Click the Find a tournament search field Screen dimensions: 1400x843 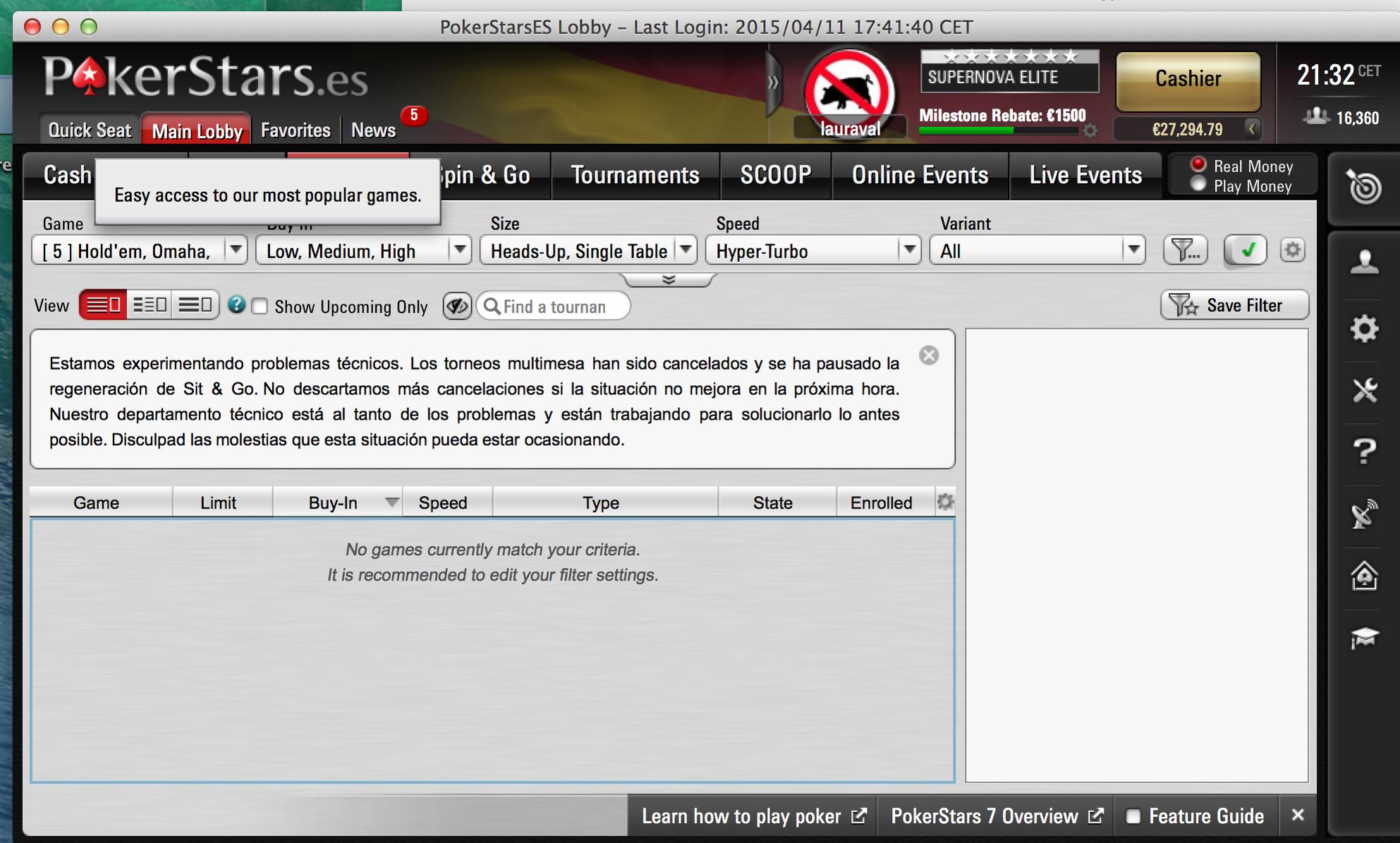point(553,306)
